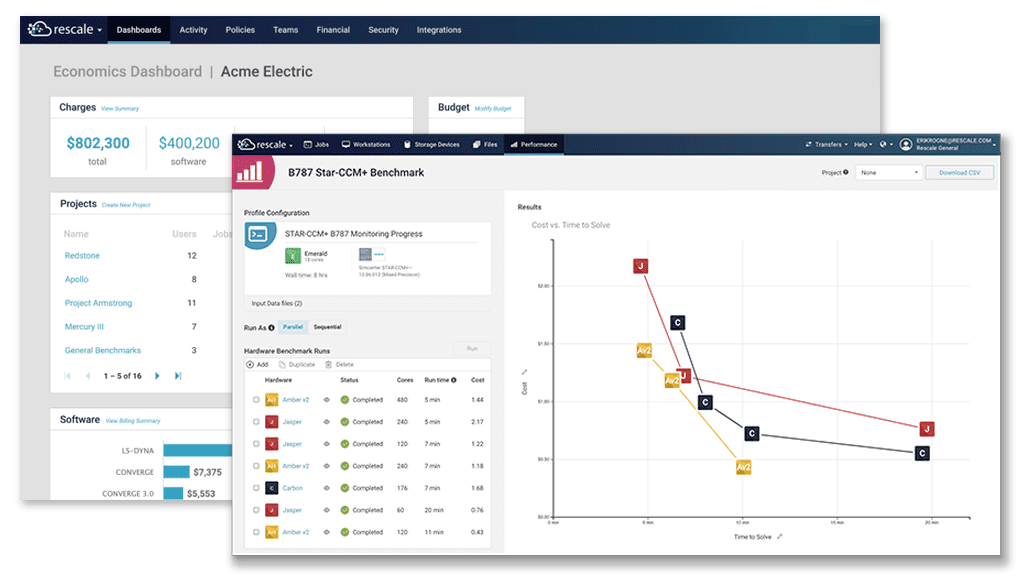The width and height of the screenshot is (1024, 576).
Task: Click the Delete trash icon
Action: tap(327, 365)
